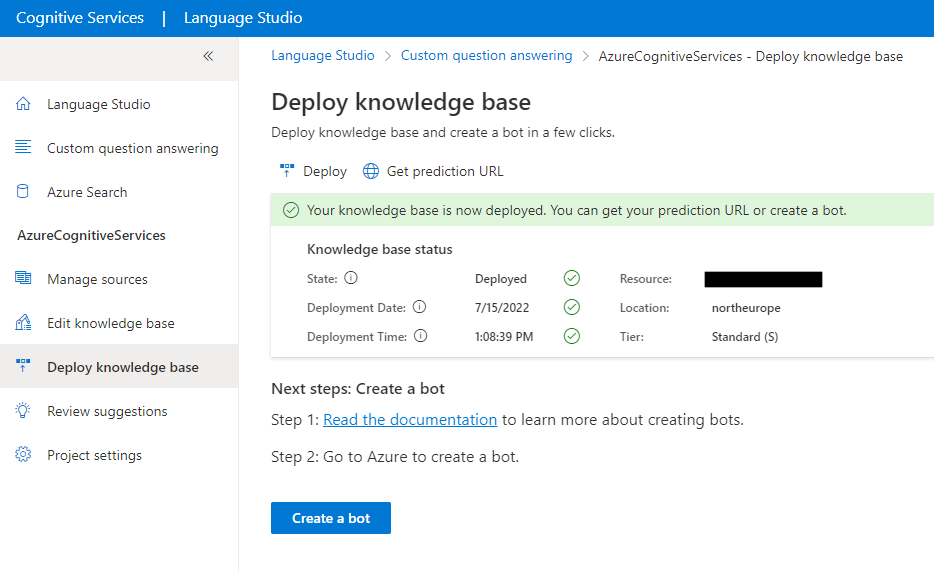Click the Knowledge base status heading
934x572 pixels.
(379, 249)
